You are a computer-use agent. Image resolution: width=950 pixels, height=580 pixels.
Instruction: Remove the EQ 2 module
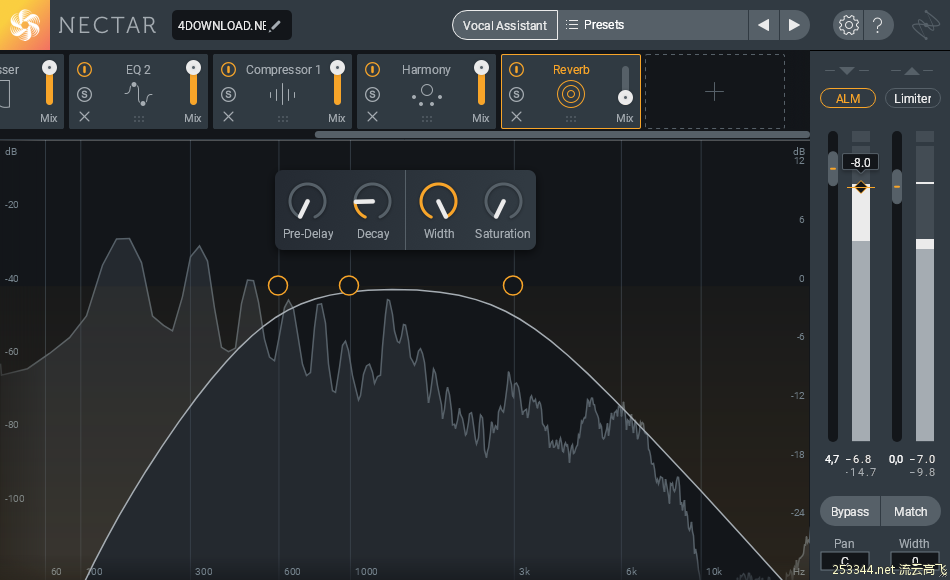click(x=84, y=116)
